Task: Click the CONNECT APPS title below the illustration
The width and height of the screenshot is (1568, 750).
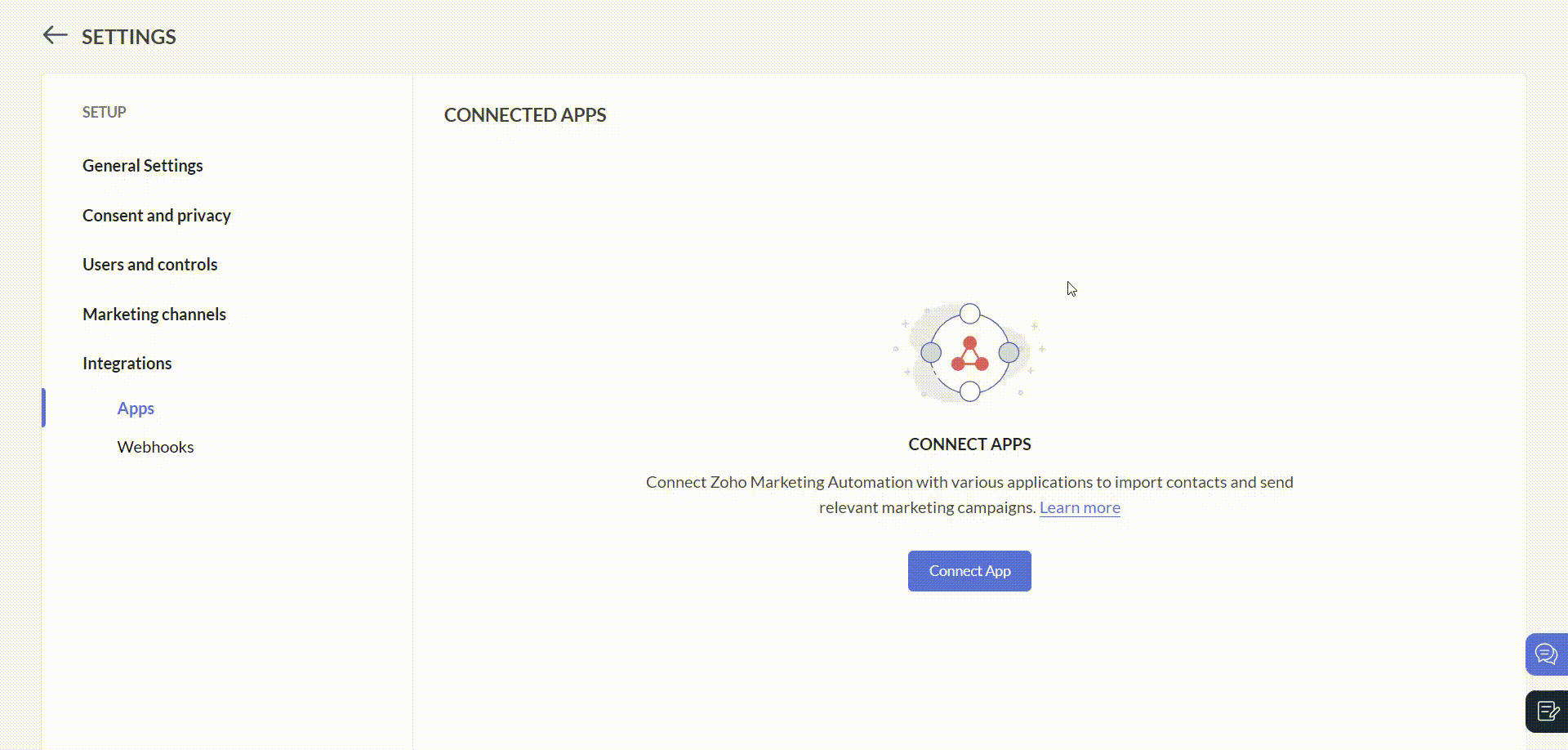Action: (969, 444)
